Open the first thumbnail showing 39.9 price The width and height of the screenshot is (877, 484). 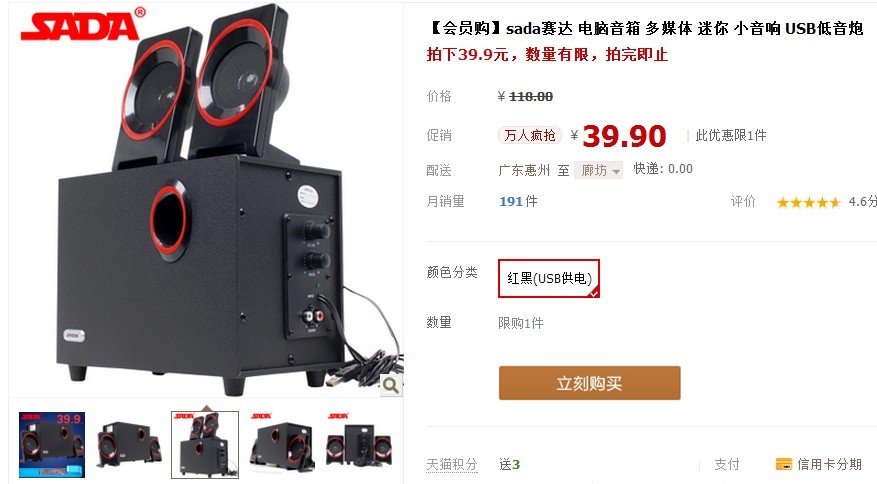(52, 445)
